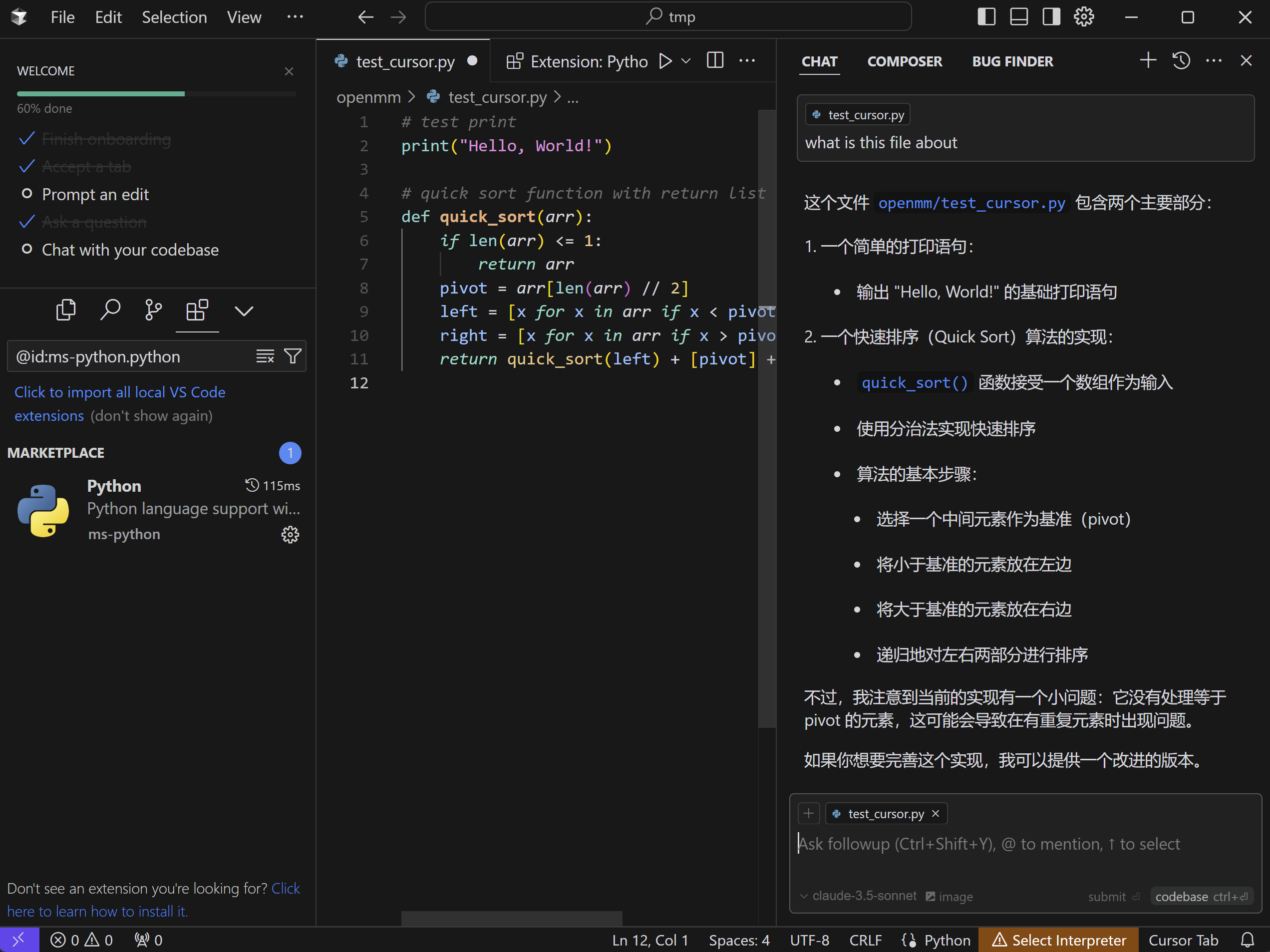Switch to the COMPOSER tab
The image size is (1270, 952).
[904, 61]
